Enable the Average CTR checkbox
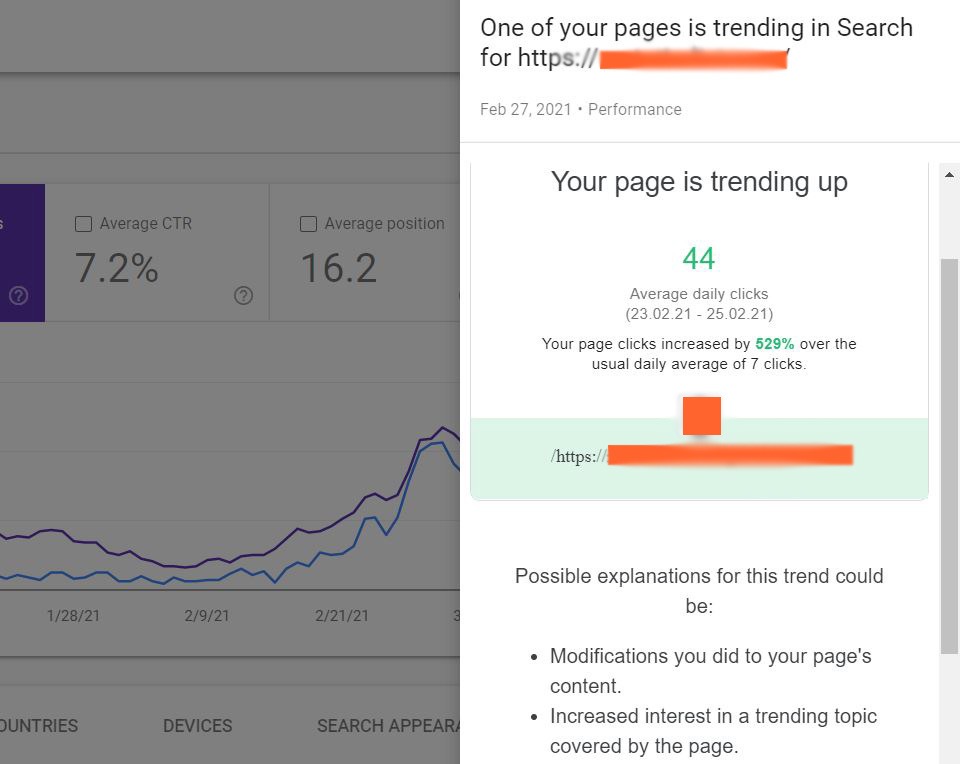 pos(83,224)
